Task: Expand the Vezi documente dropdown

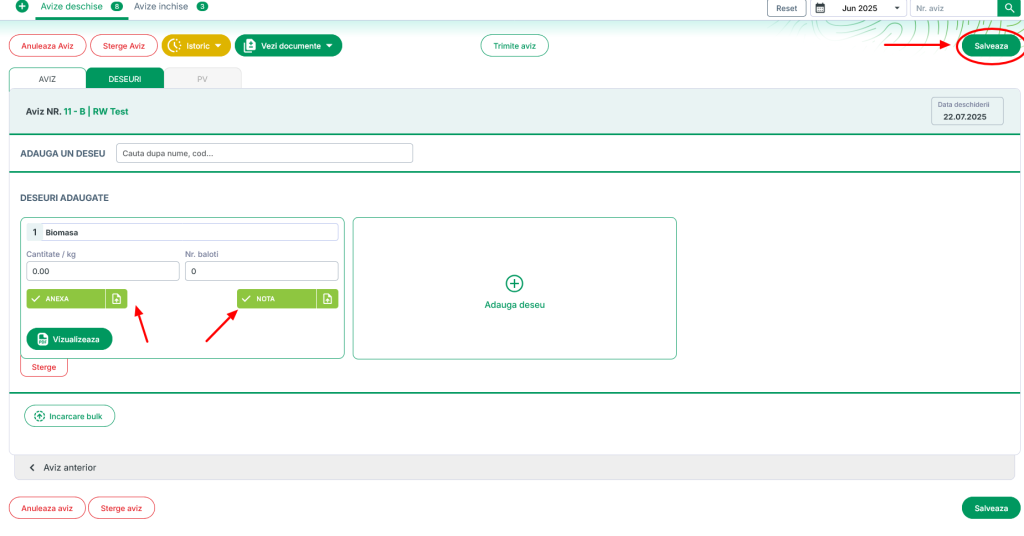Action: [x=288, y=46]
